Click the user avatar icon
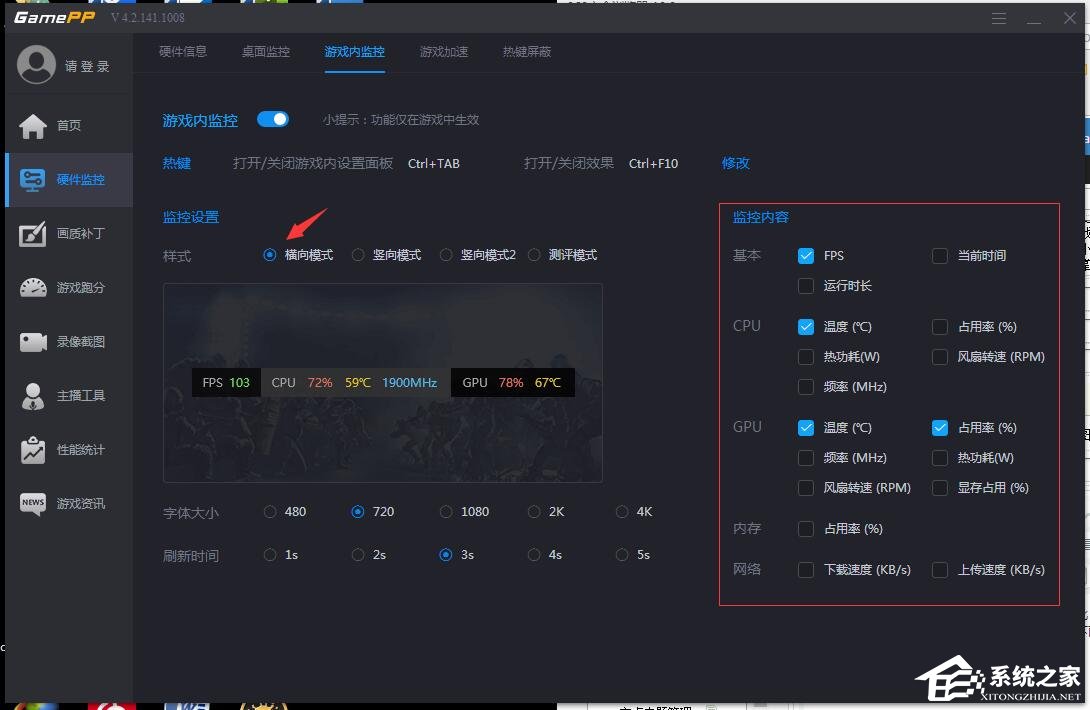This screenshot has width=1090, height=710. 36,63
